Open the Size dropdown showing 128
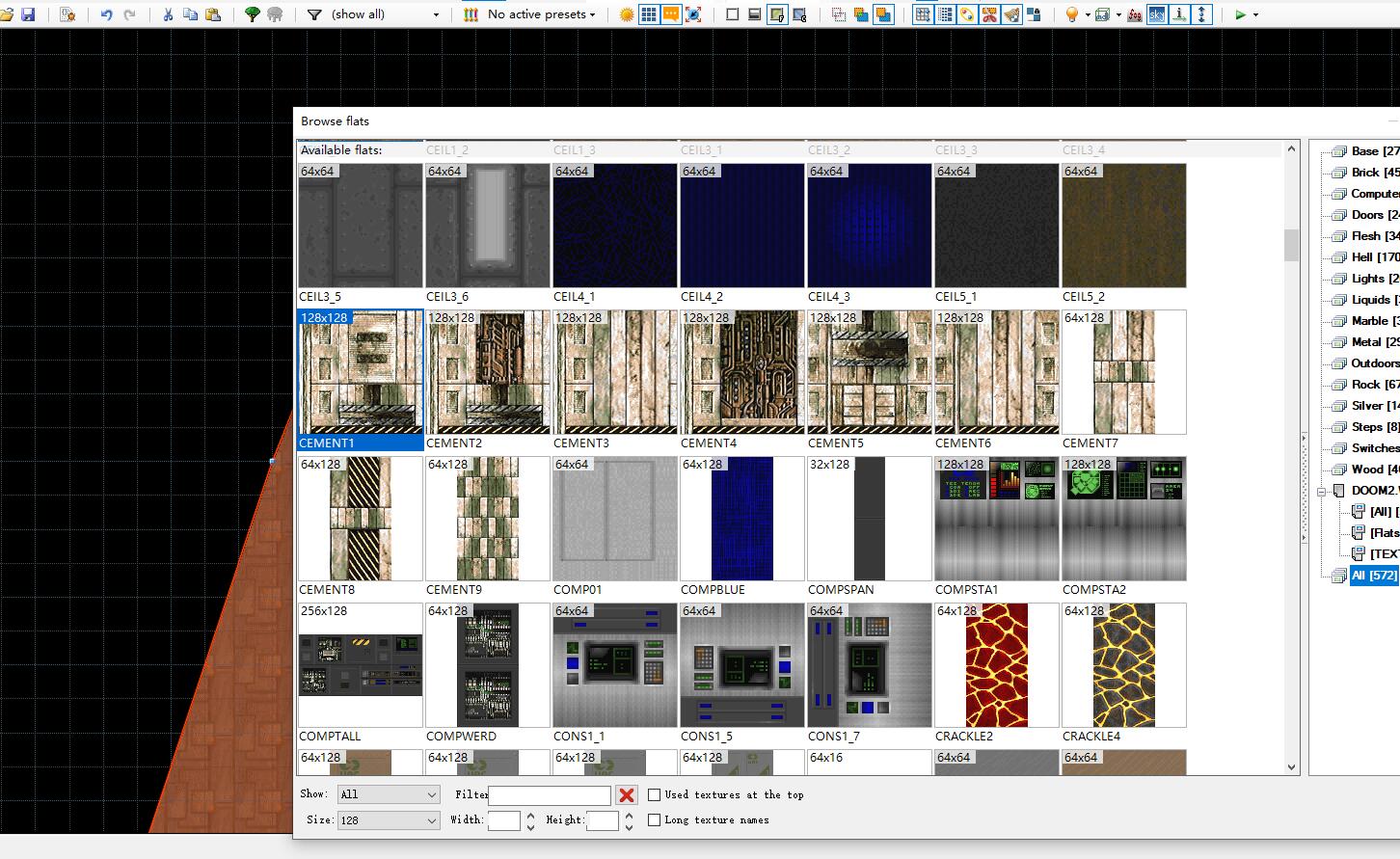The image size is (1400, 859). pos(389,820)
